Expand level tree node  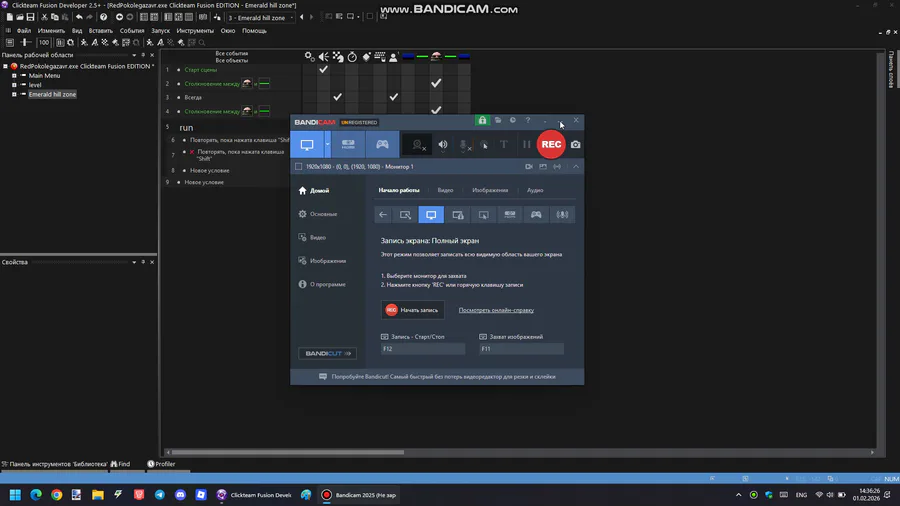click(14, 85)
